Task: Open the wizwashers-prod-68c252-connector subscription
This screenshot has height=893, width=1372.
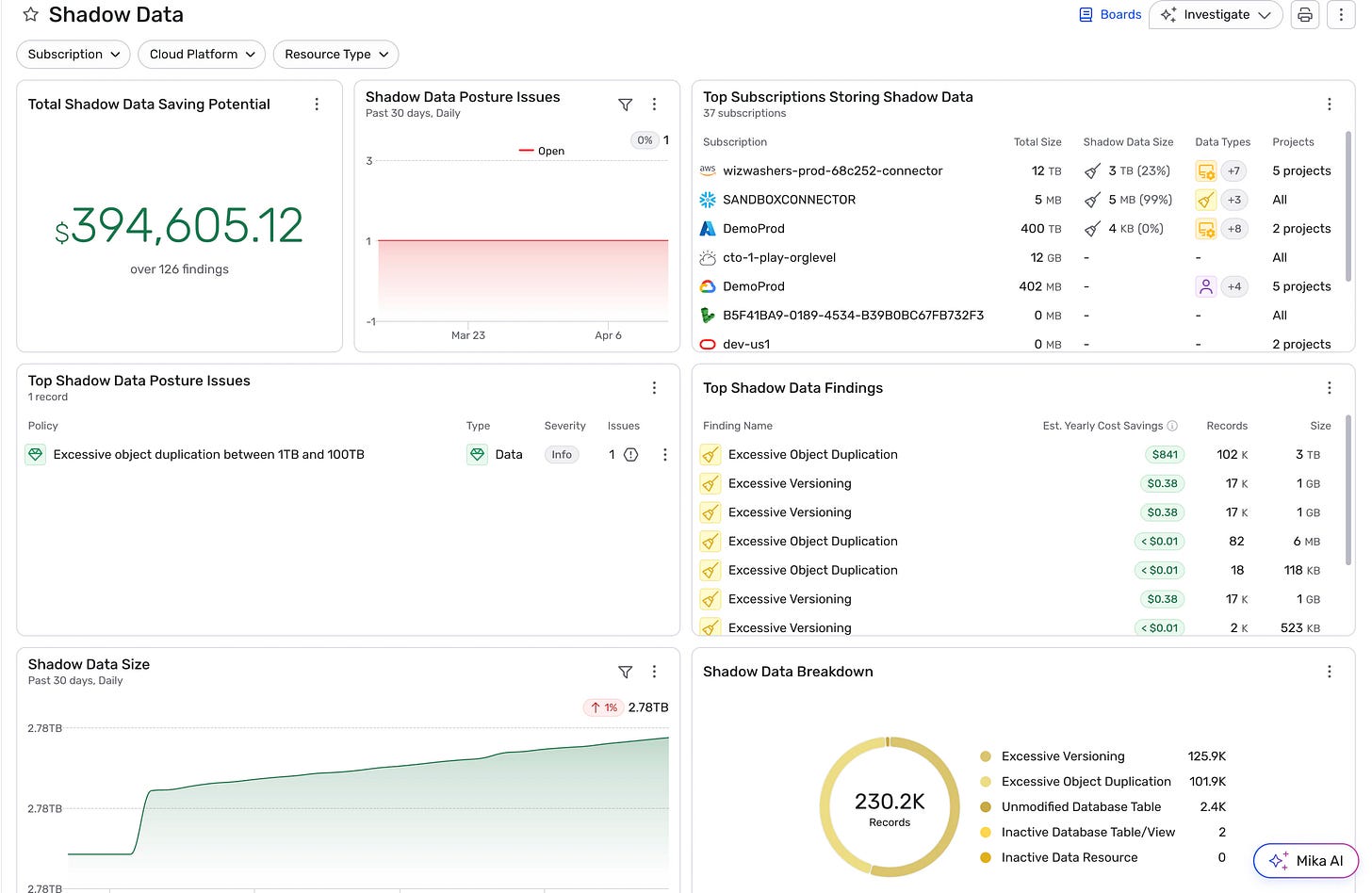Action: click(x=832, y=171)
